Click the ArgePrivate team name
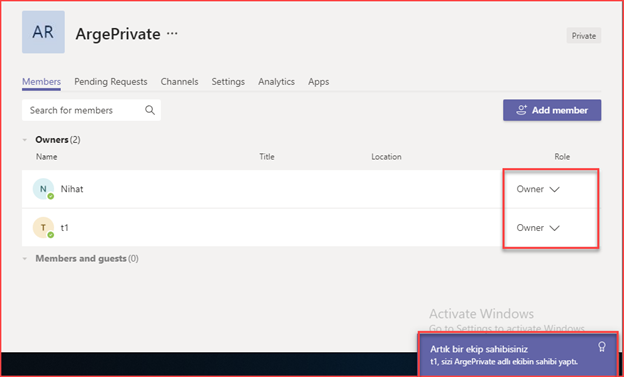This screenshot has height=377, width=624. tap(118, 34)
